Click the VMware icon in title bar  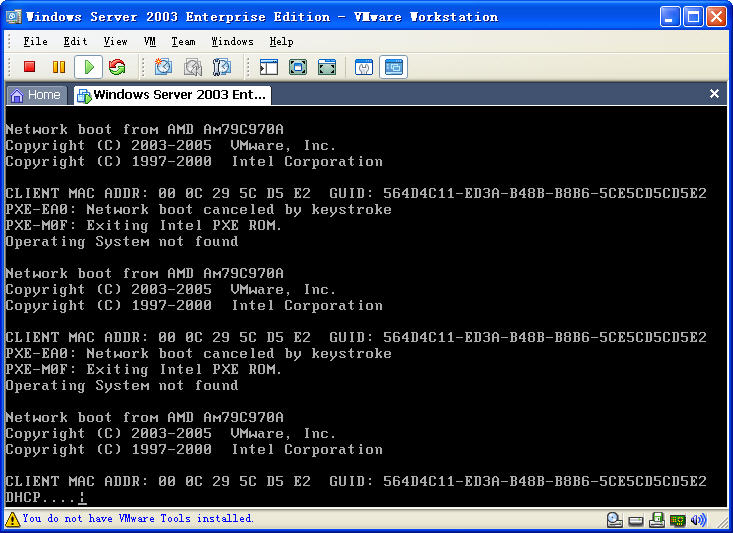(13, 17)
